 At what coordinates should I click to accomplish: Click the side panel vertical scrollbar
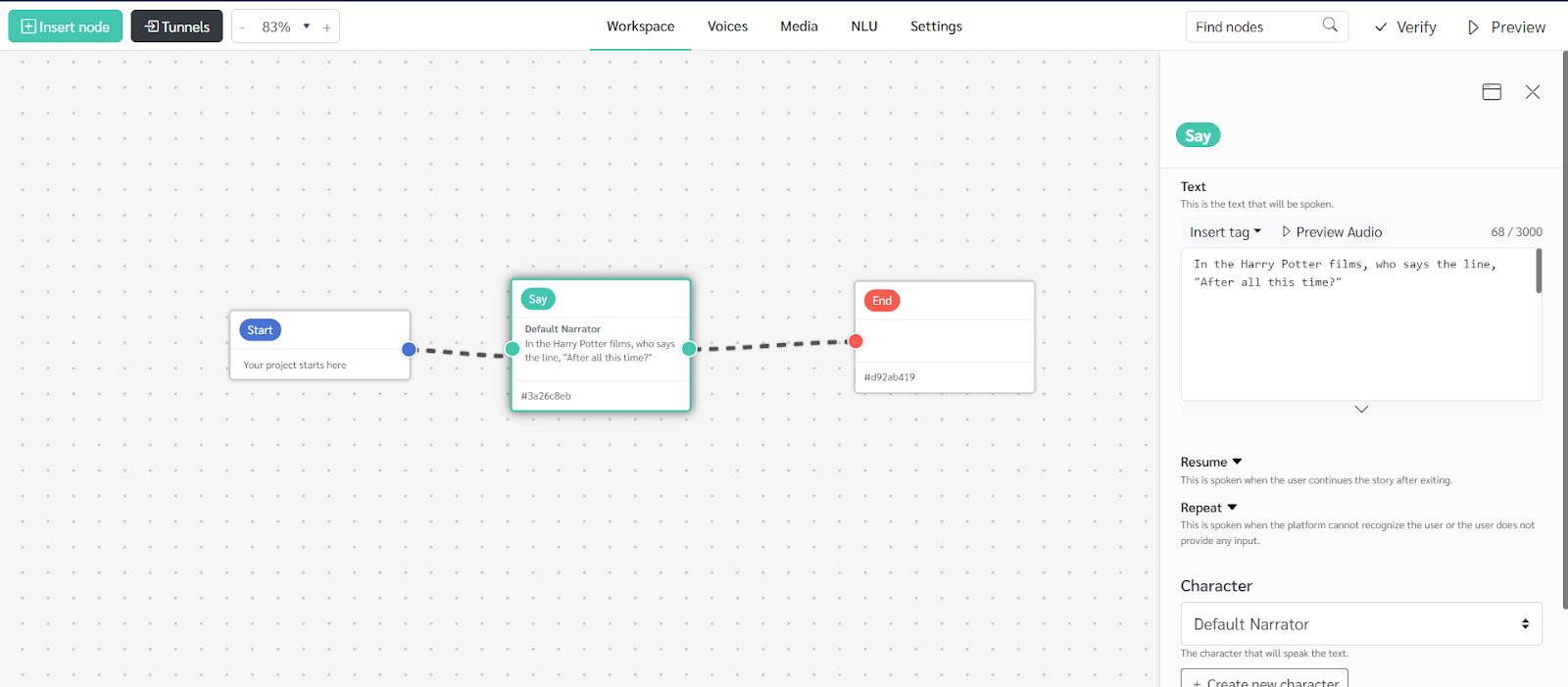pyautogui.click(x=1564, y=329)
